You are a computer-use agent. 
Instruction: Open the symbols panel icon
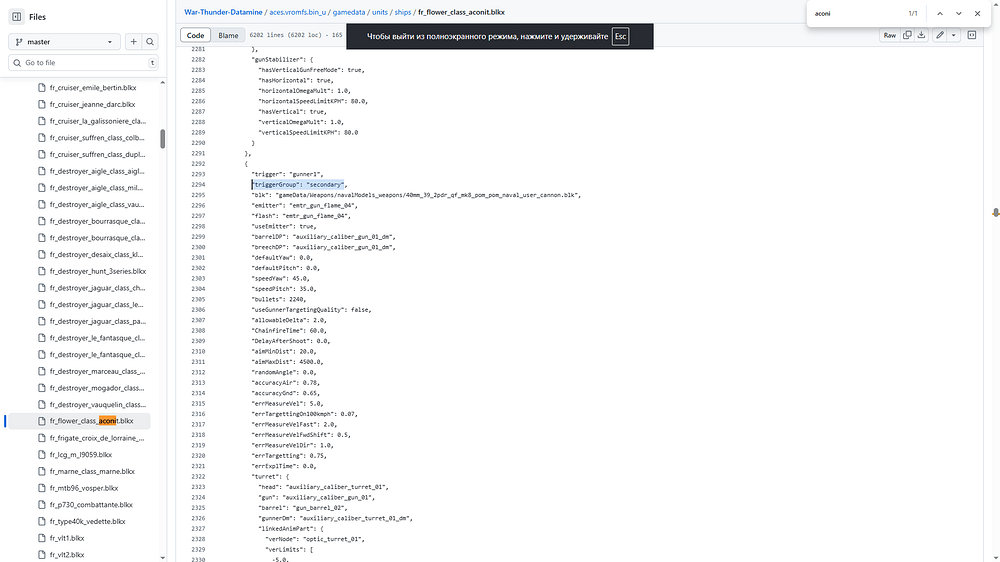point(971,36)
